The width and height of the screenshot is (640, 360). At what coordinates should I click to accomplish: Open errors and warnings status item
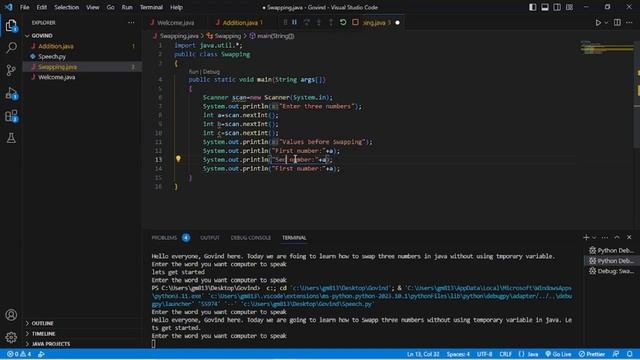coord(19,354)
